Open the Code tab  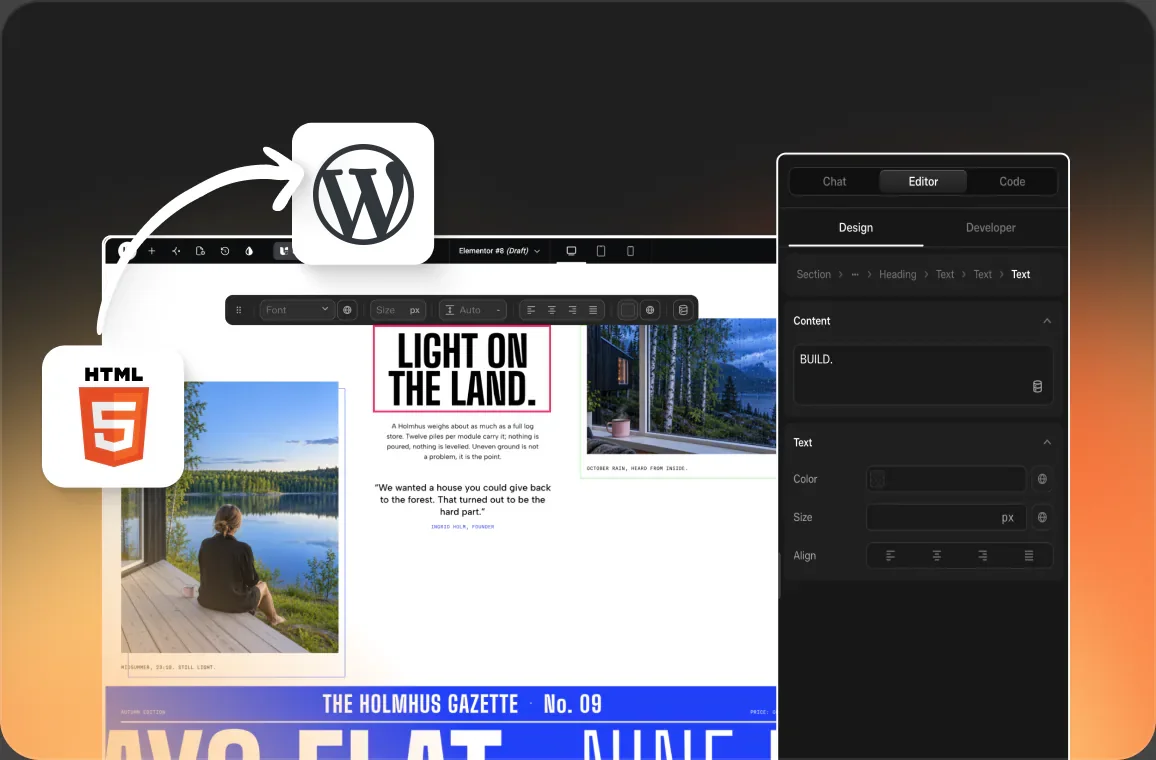coord(1012,181)
